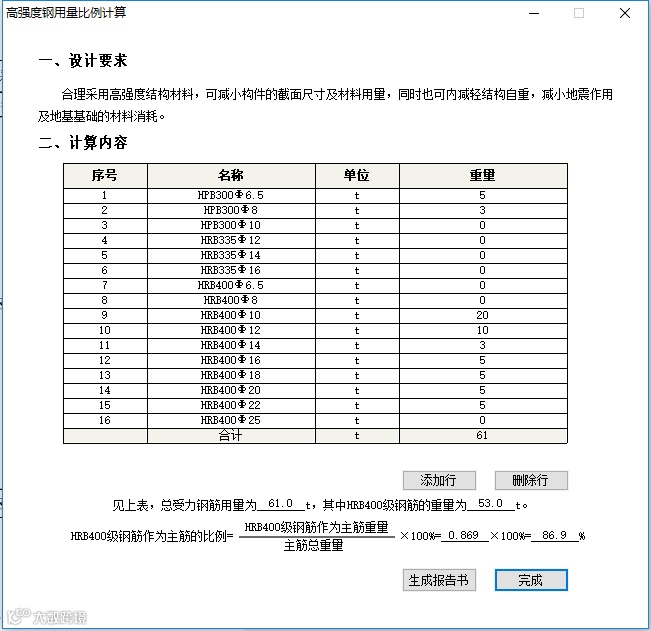This screenshot has width=651, height=631.
Task: Click the 生成报告书 button
Action: tap(439, 580)
